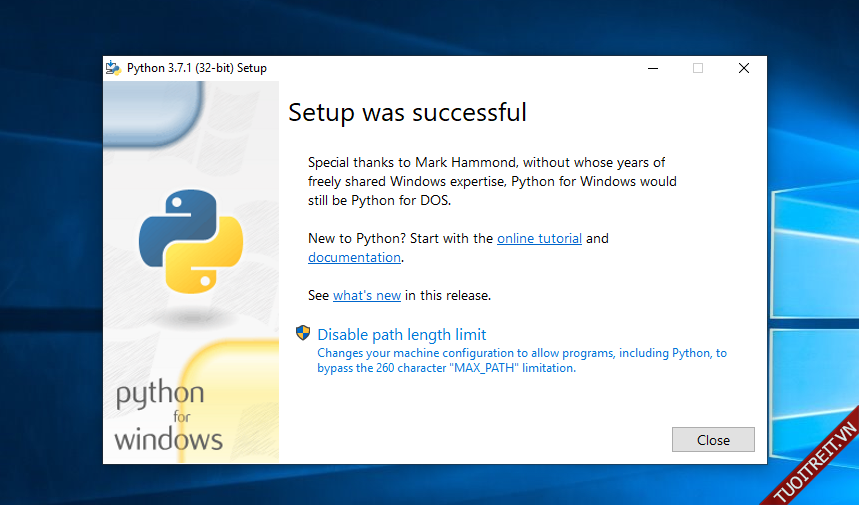Close the window with the X button
The image size is (859, 505).
(744, 68)
